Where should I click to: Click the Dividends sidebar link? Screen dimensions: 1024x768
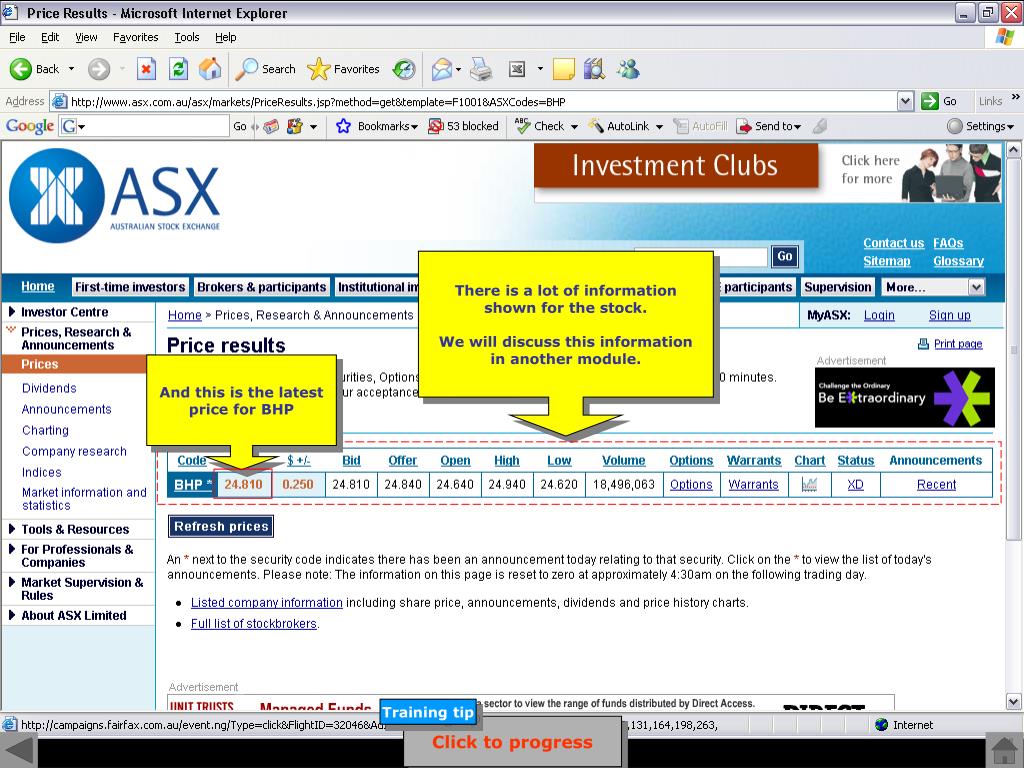49,388
